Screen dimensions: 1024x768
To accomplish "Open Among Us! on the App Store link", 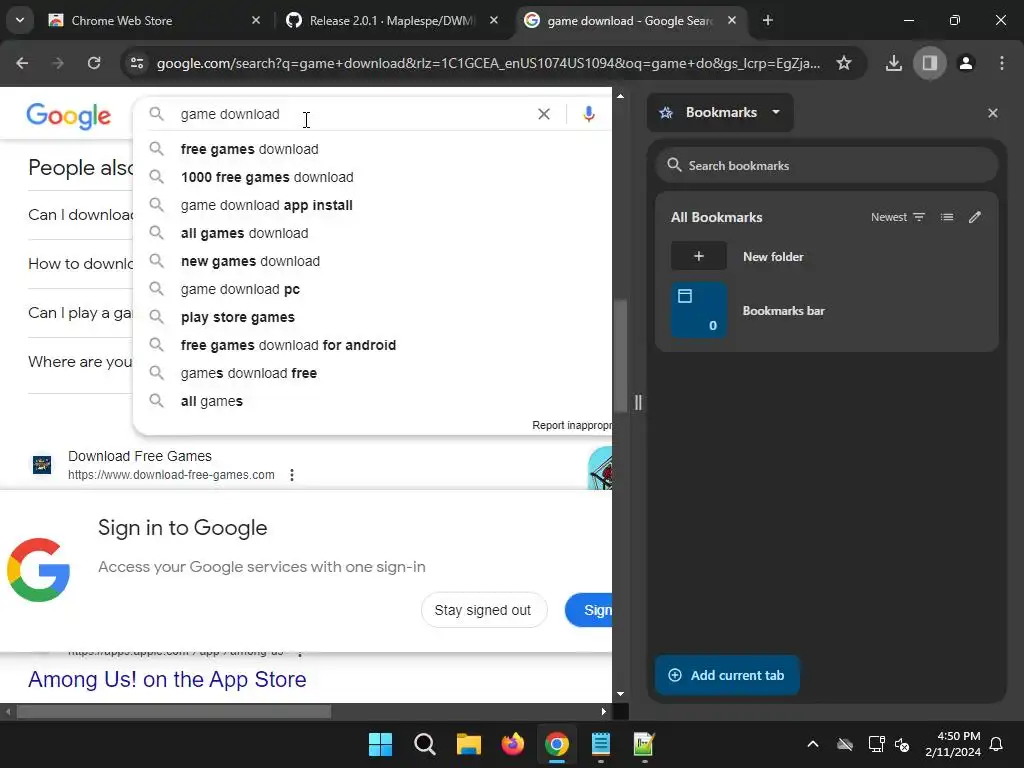I will (x=167, y=679).
